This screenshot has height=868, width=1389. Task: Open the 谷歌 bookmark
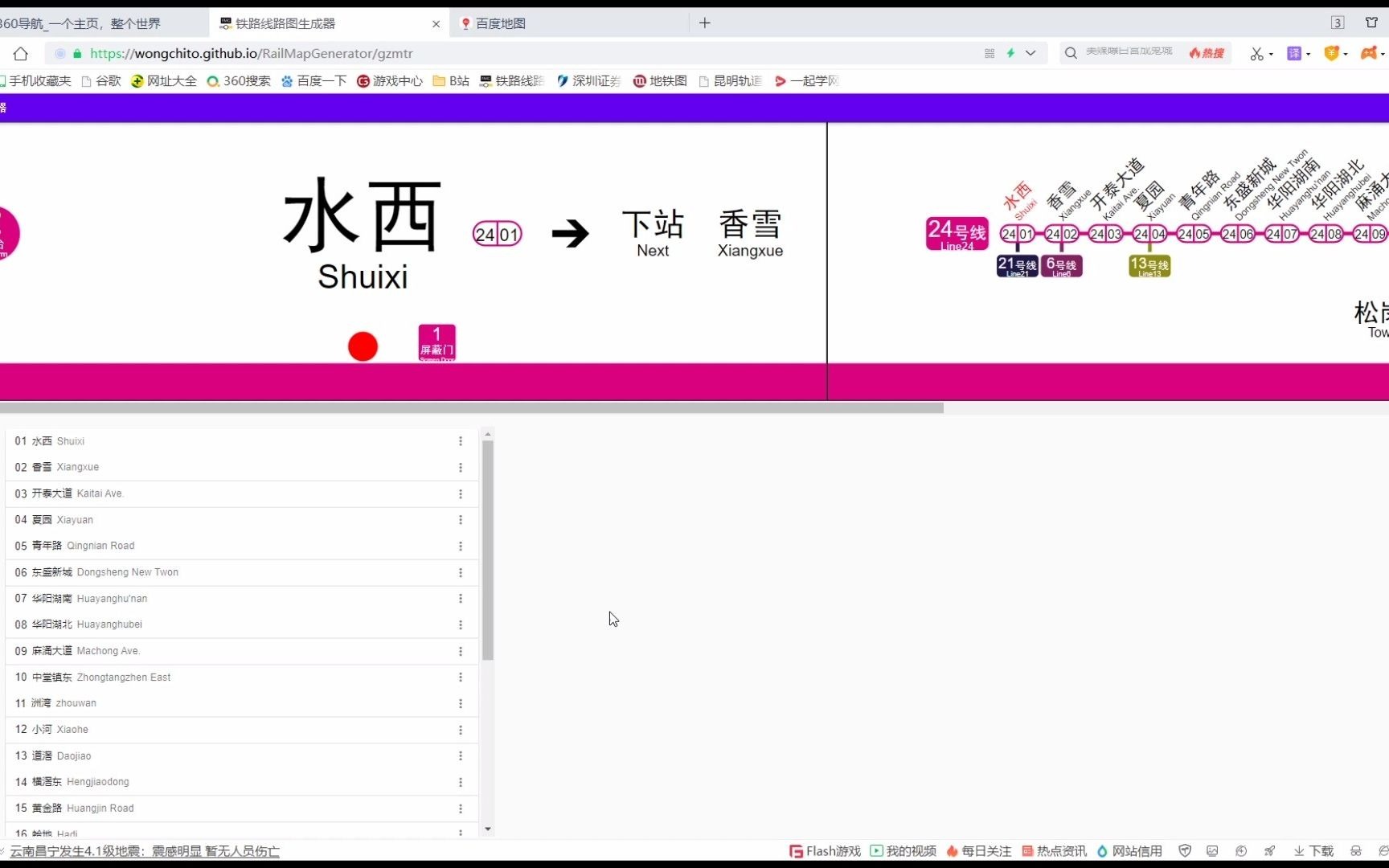101,81
